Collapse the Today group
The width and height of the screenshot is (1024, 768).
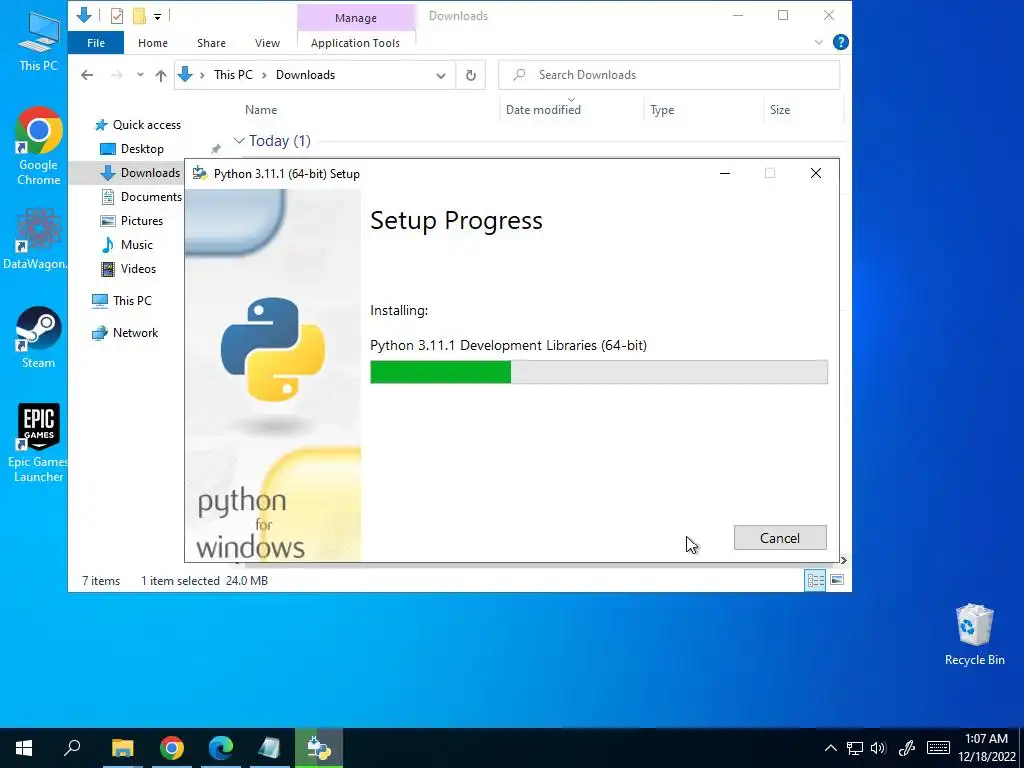[239, 140]
